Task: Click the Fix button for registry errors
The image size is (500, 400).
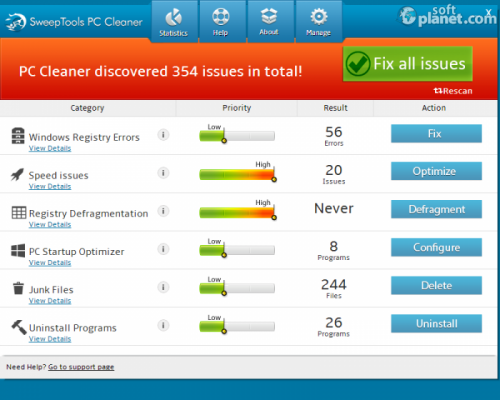Action: click(x=436, y=134)
